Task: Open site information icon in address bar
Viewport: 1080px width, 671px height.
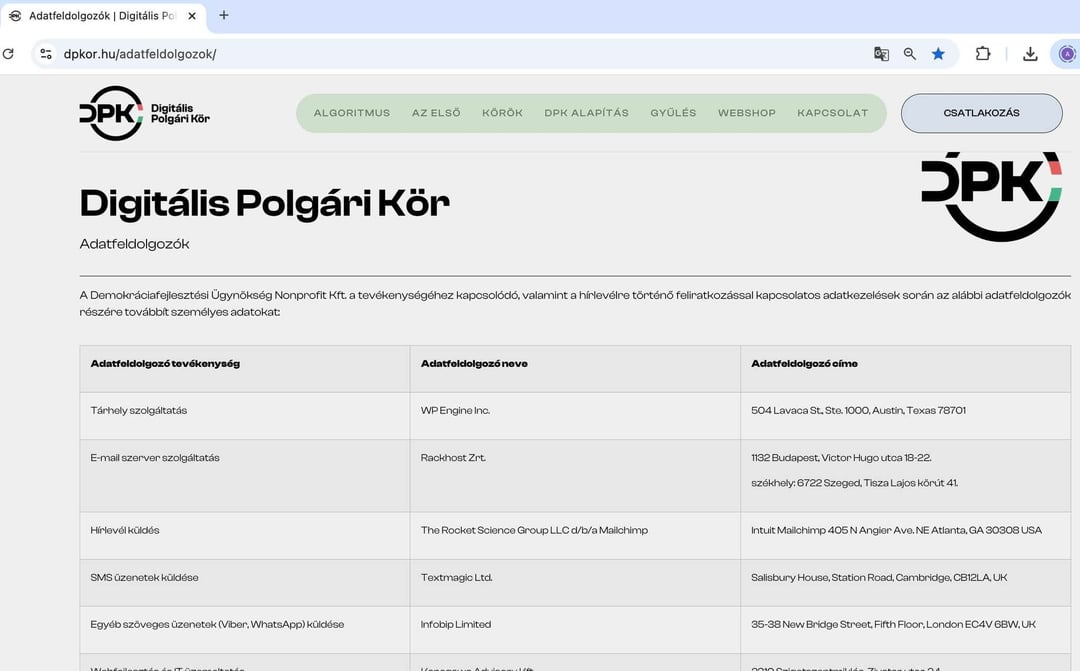Action: 46,54
